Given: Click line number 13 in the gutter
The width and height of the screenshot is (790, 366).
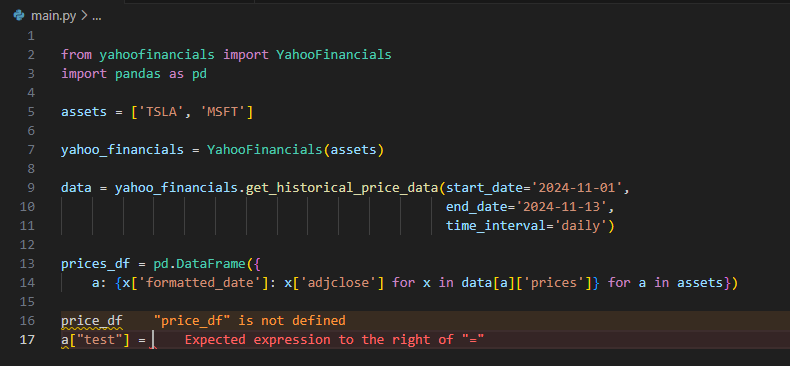Looking at the screenshot, I should pyautogui.click(x=27, y=264).
